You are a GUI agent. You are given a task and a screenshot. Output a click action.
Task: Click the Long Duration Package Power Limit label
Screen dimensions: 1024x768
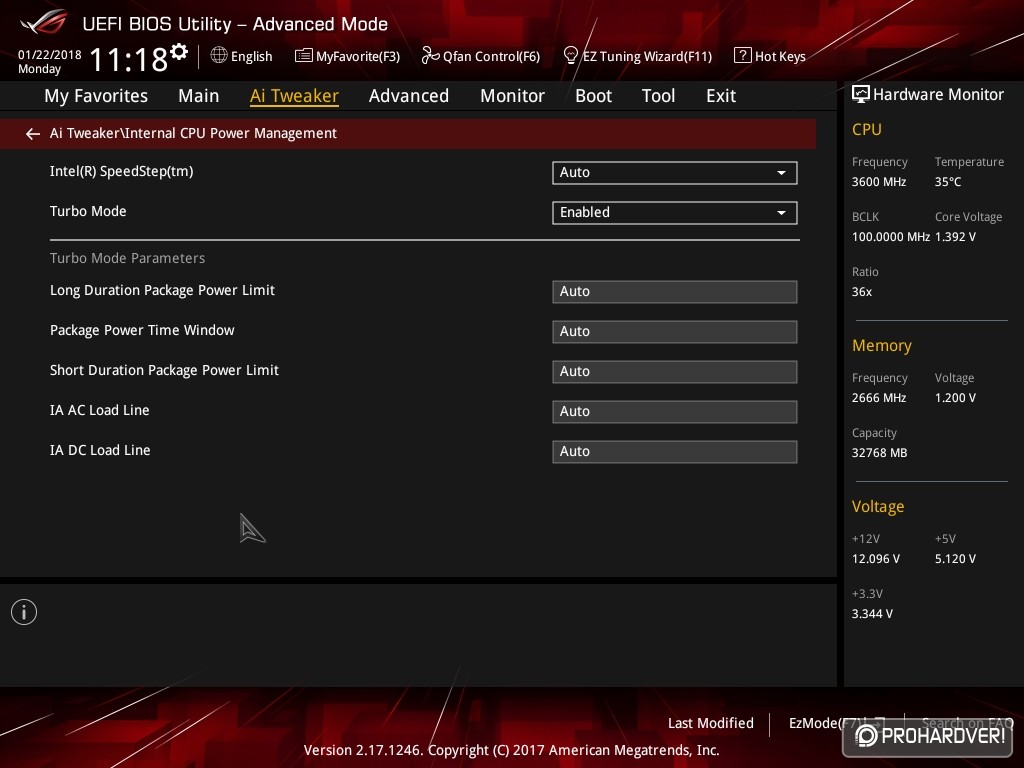[162, 291]
